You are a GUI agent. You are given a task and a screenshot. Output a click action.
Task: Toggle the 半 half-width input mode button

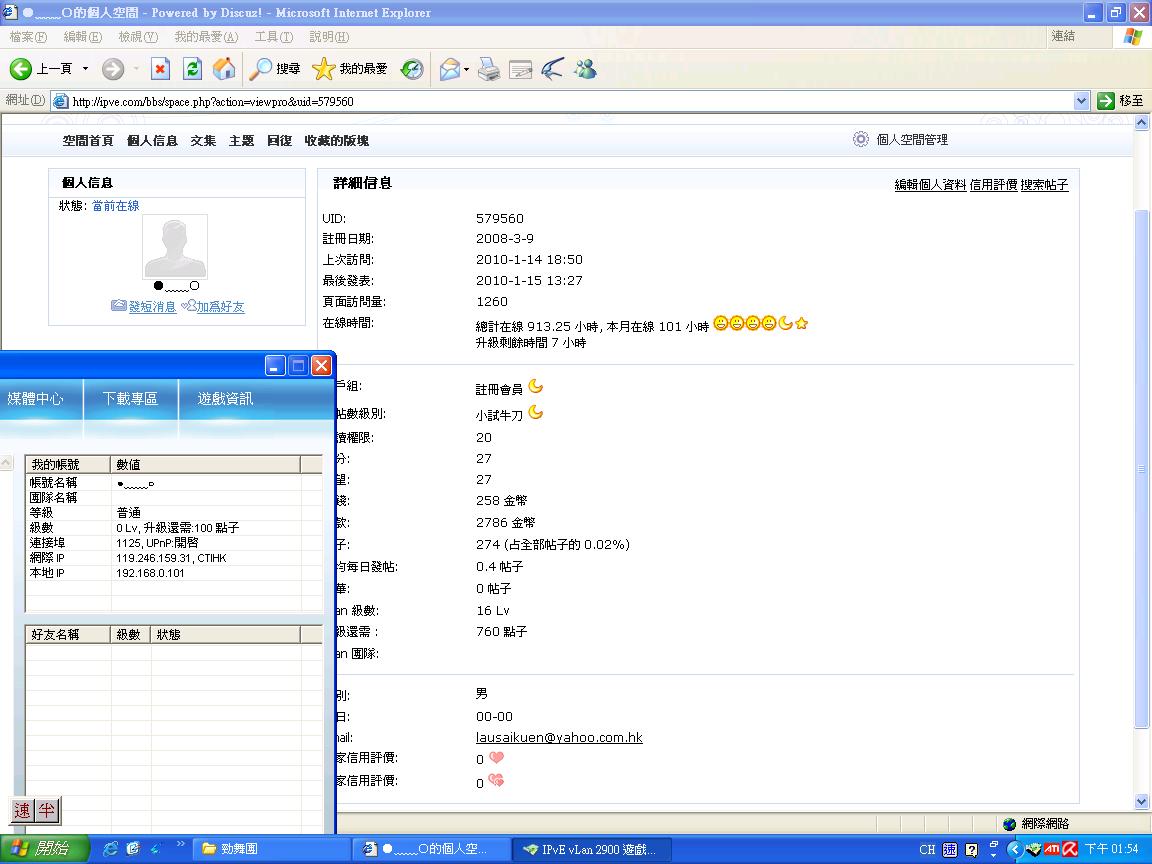[x=46, y=811]
